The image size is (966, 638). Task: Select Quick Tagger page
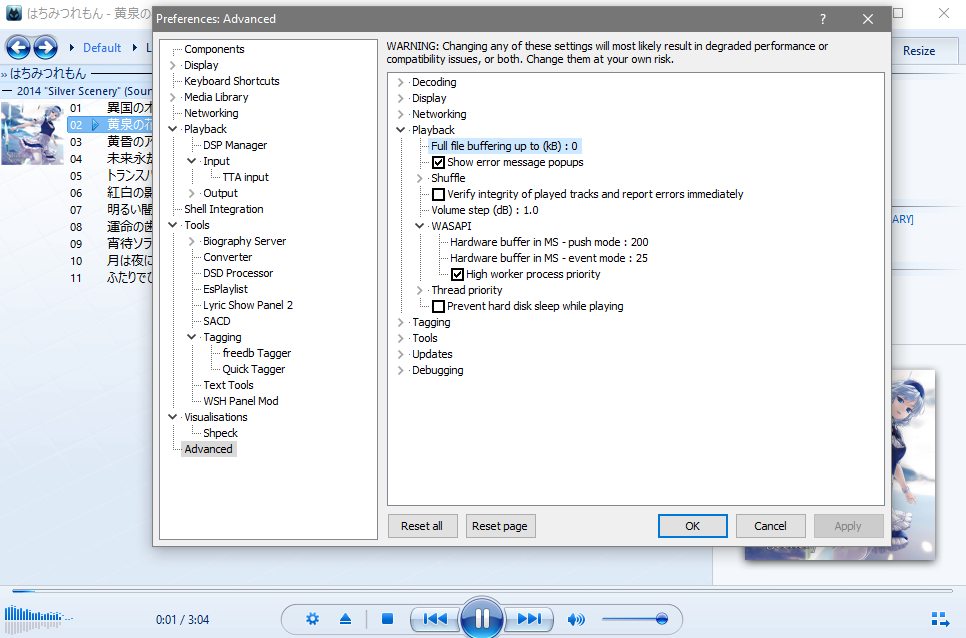253,369
